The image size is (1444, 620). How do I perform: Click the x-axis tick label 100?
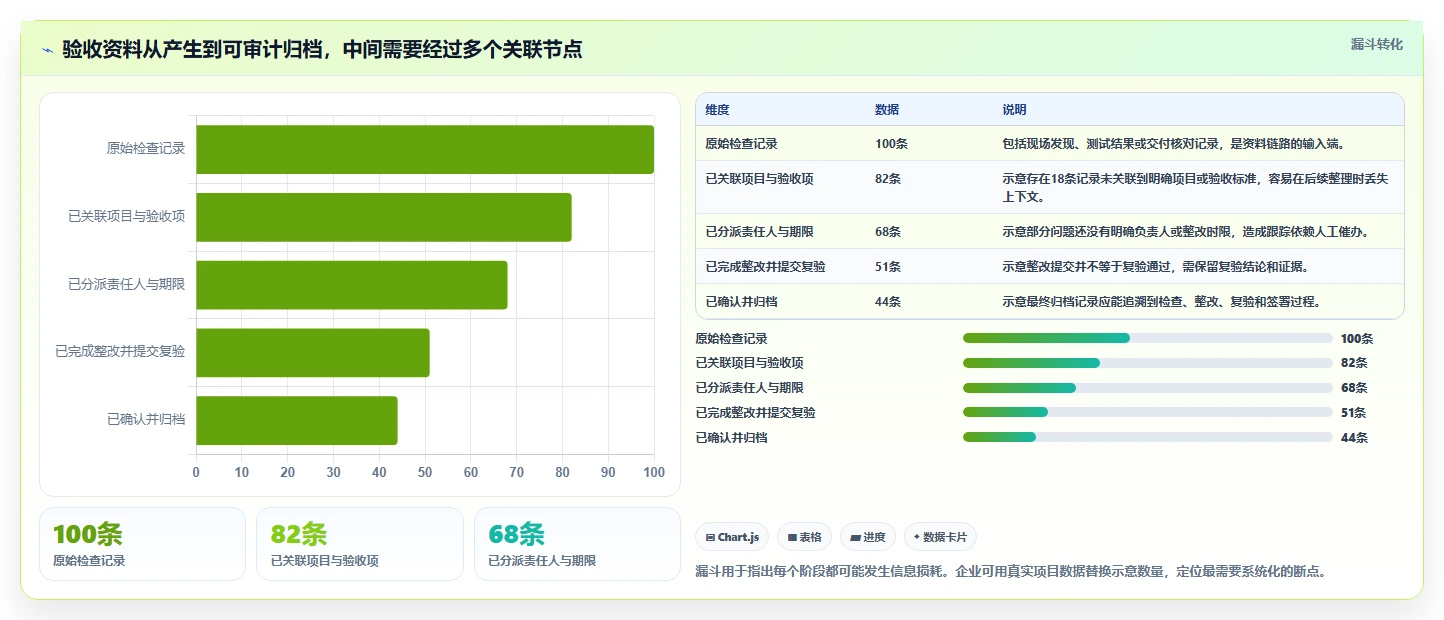click(x=654, y=473)
